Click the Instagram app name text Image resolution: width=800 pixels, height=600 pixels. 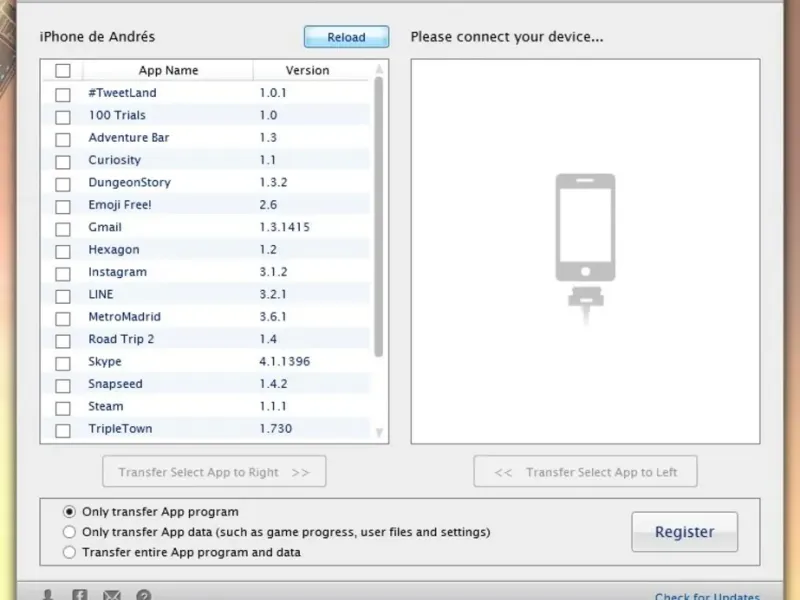(x=117, y=272)
